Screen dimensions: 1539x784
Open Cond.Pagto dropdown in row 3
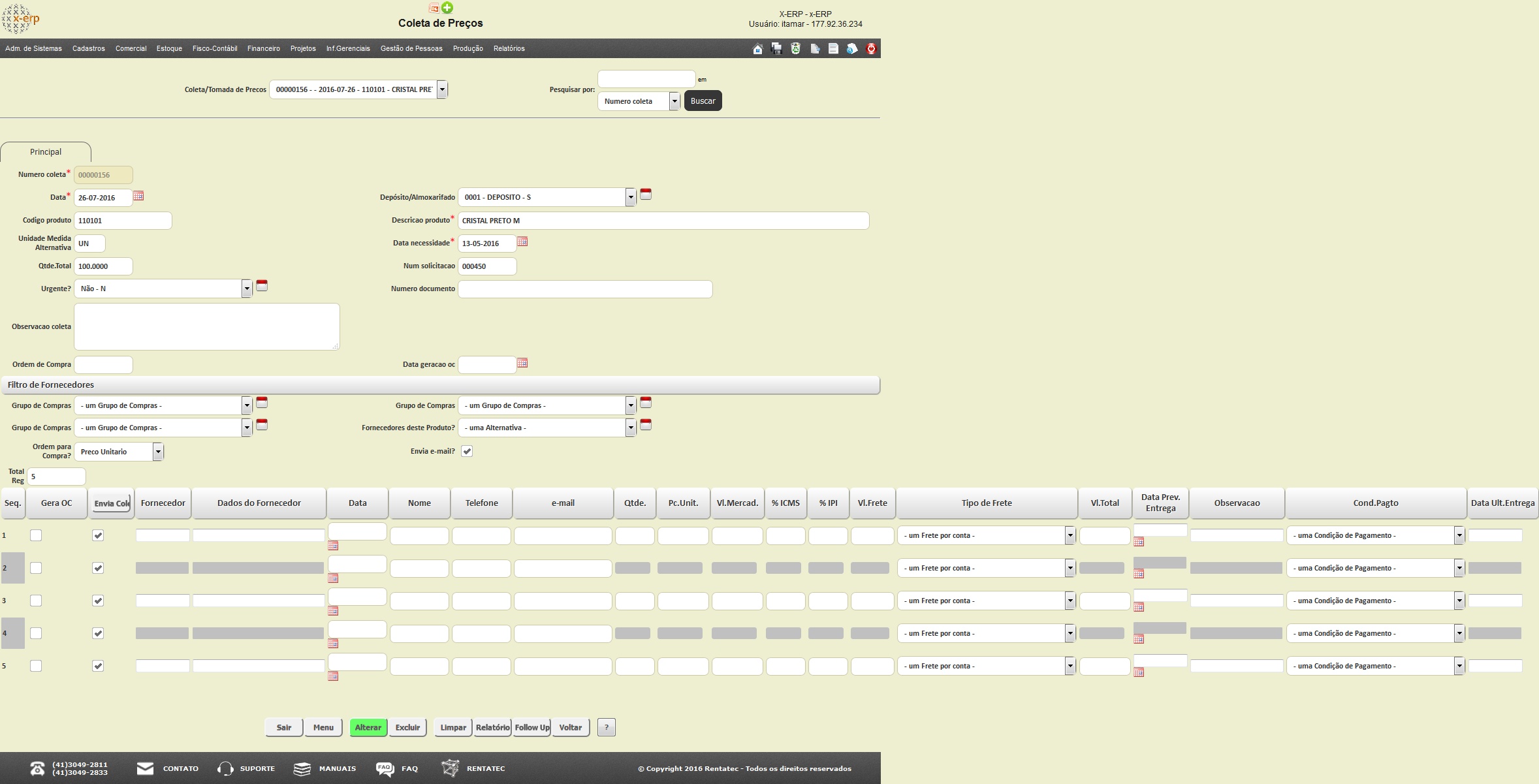click(x=1375, y=601)
